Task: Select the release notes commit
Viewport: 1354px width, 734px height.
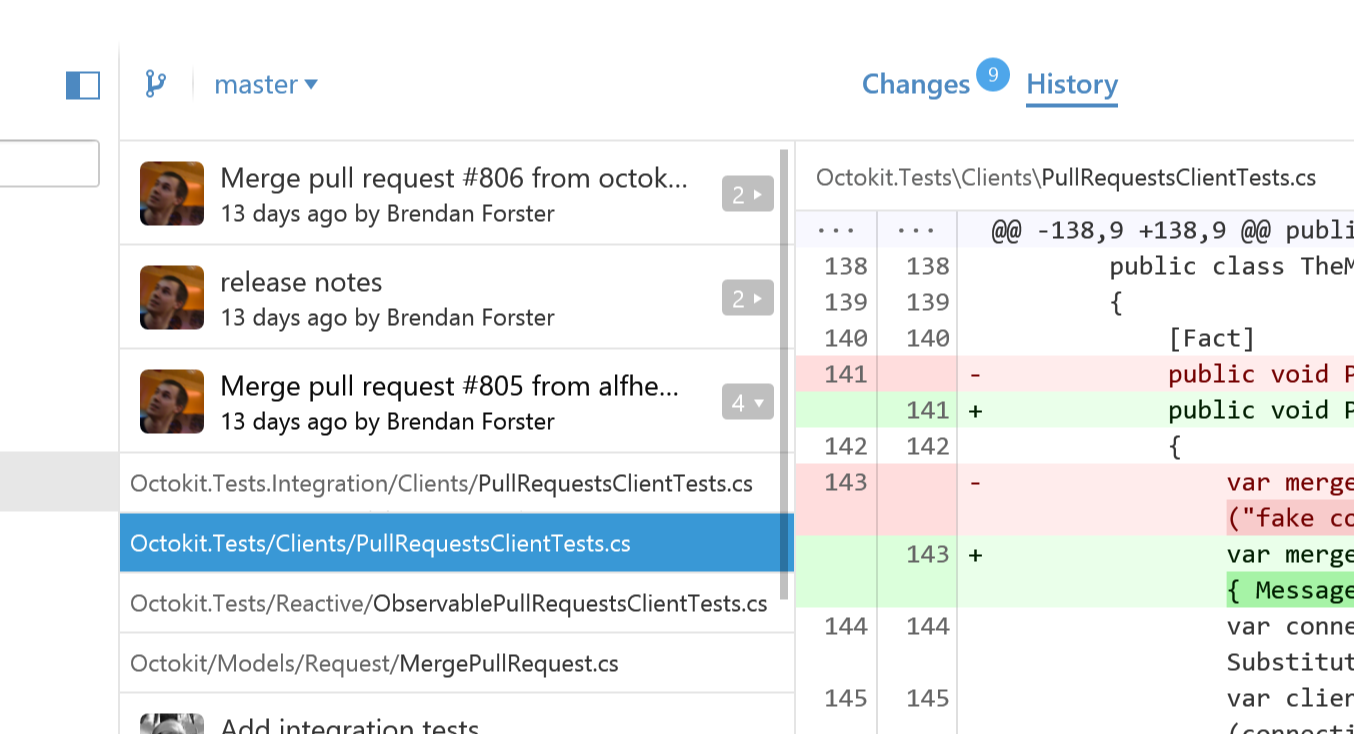Action: [451, 297]
